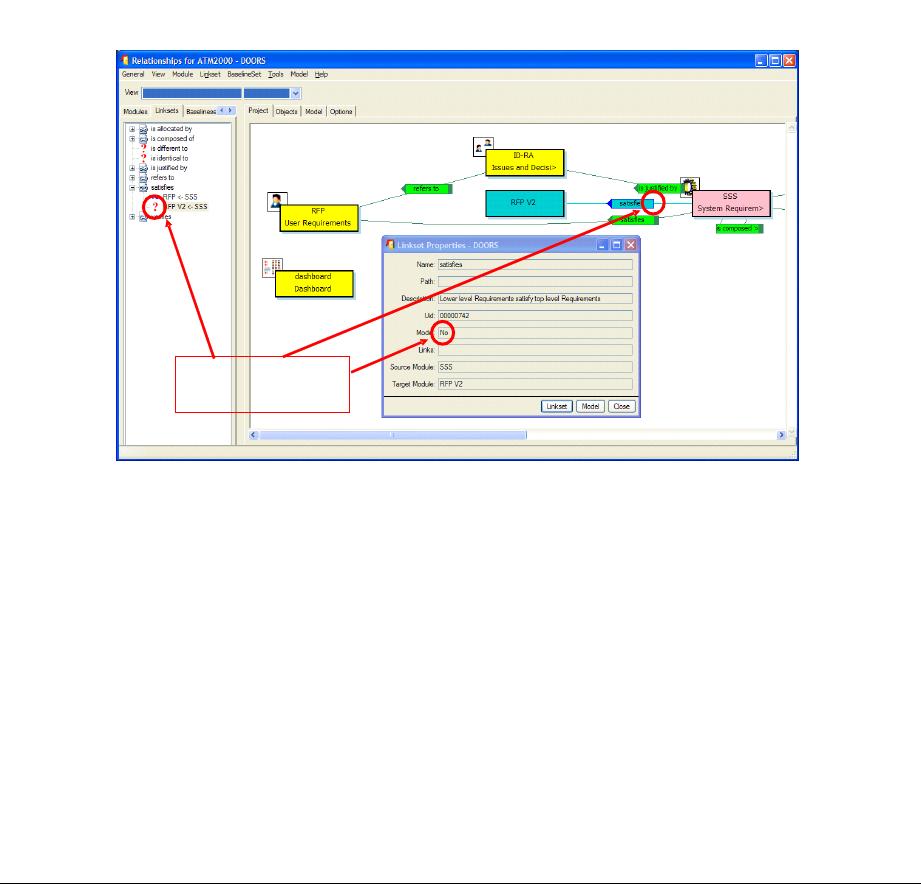Expand the 'refers to' linkset

pyautogui.click(x=132, y=178)
